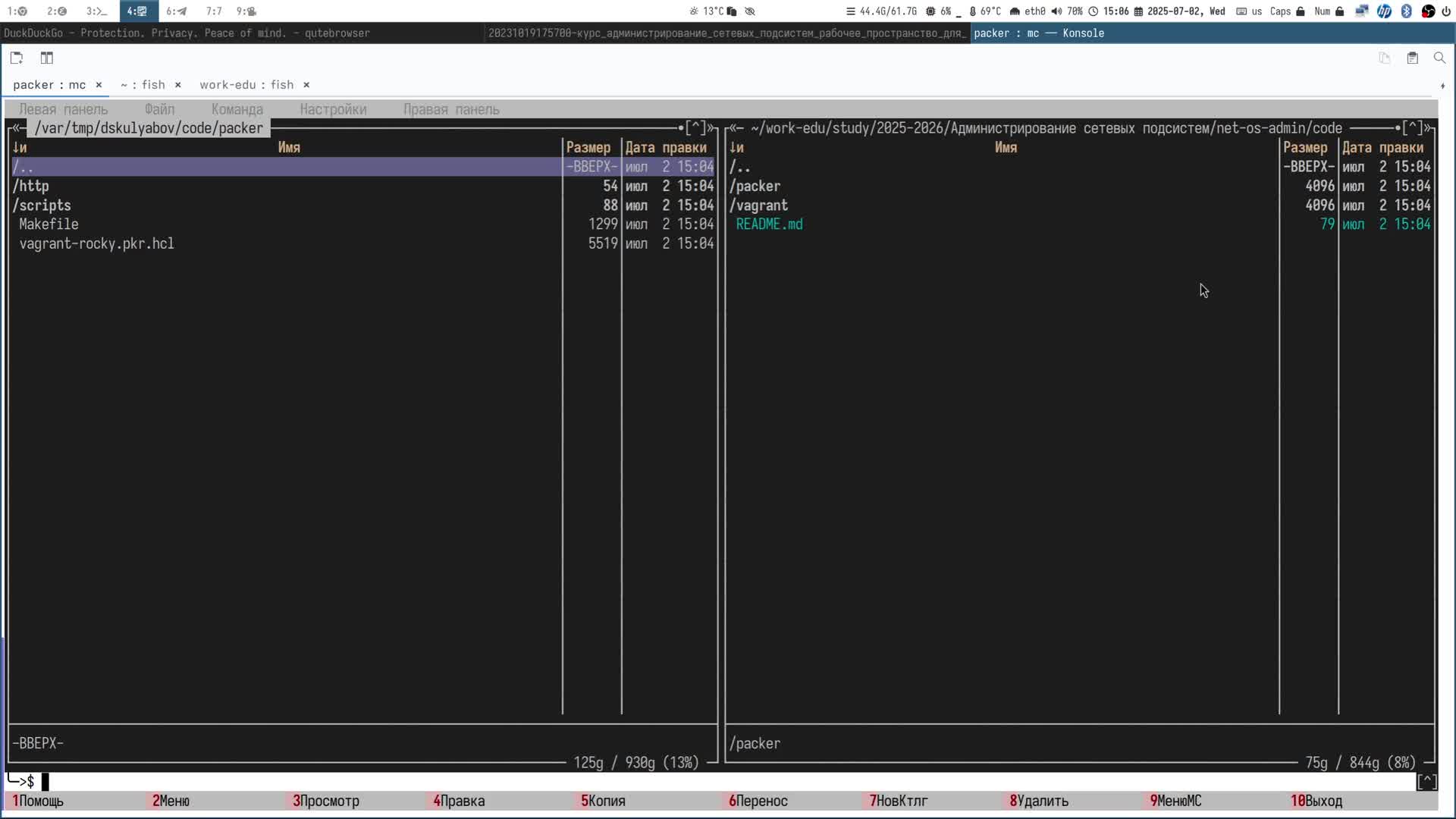1456x819 pixels.
Task: Open a new tab in Konsole
Action: pyautogui.click(x=17, y=58)
